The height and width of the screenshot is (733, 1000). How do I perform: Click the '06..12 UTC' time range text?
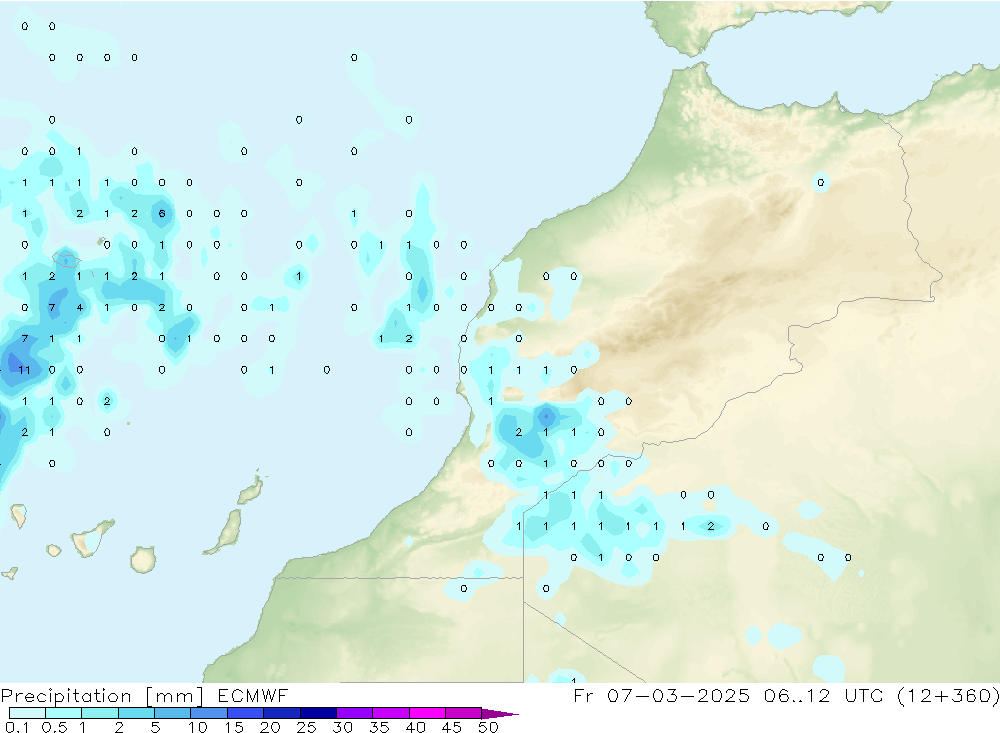[823, 695]
